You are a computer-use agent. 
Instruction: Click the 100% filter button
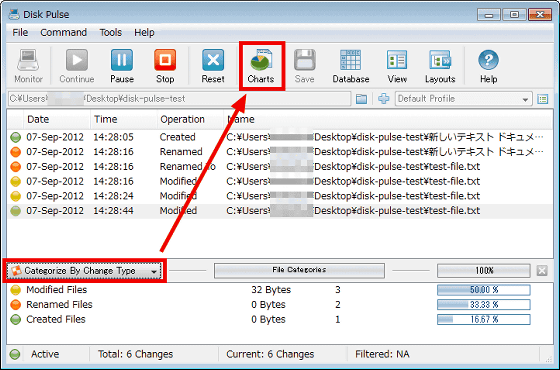pos(484,270)
